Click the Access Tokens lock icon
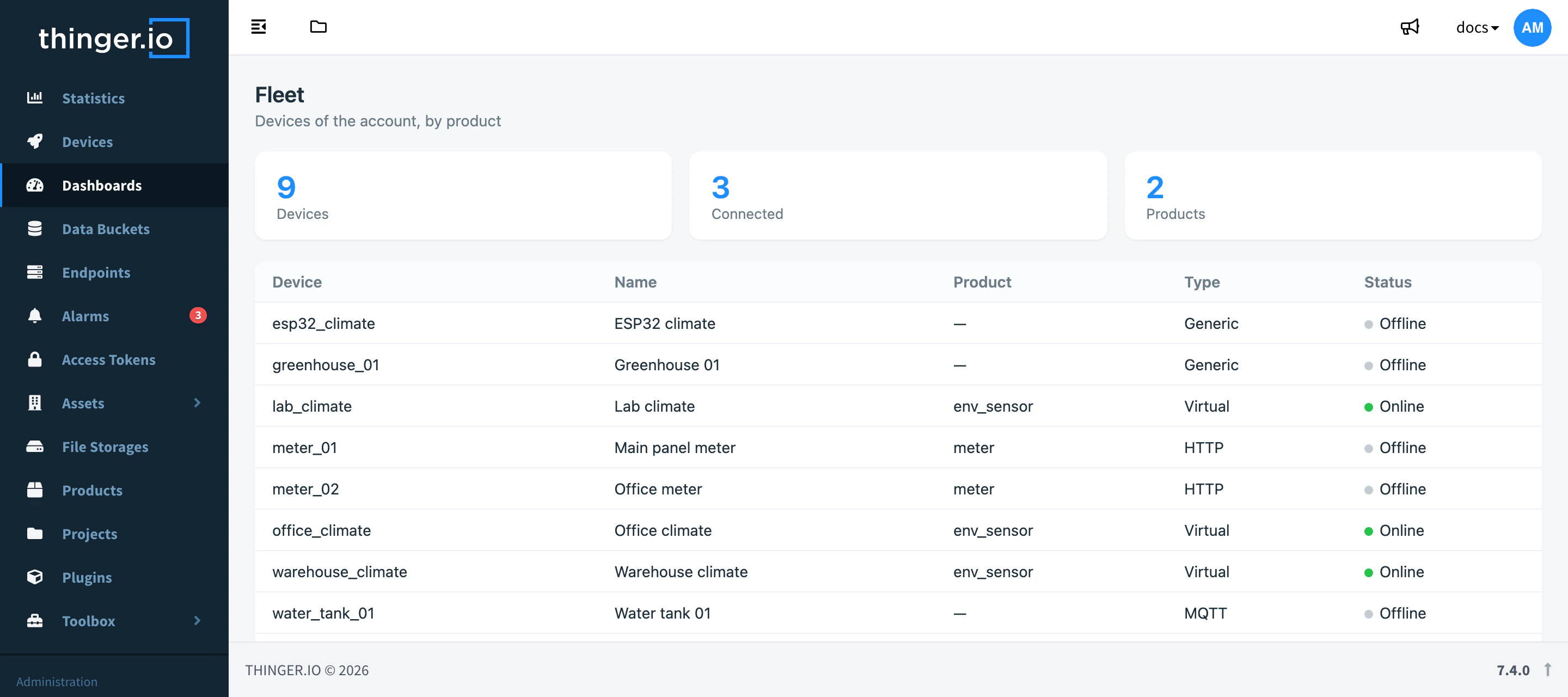Screen dimensions: 1568x697 [35, 359]
